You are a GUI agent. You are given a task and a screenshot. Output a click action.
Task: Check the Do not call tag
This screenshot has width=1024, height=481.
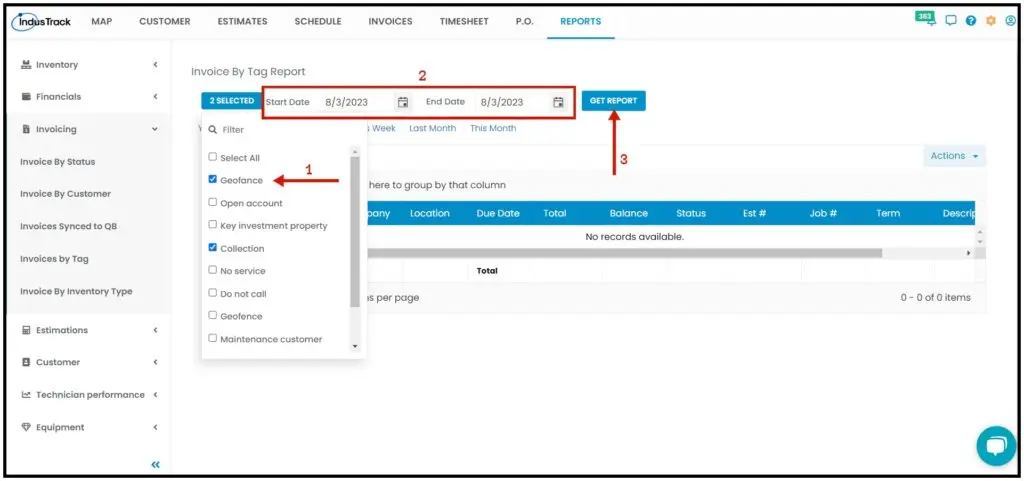tap(212, 292)
